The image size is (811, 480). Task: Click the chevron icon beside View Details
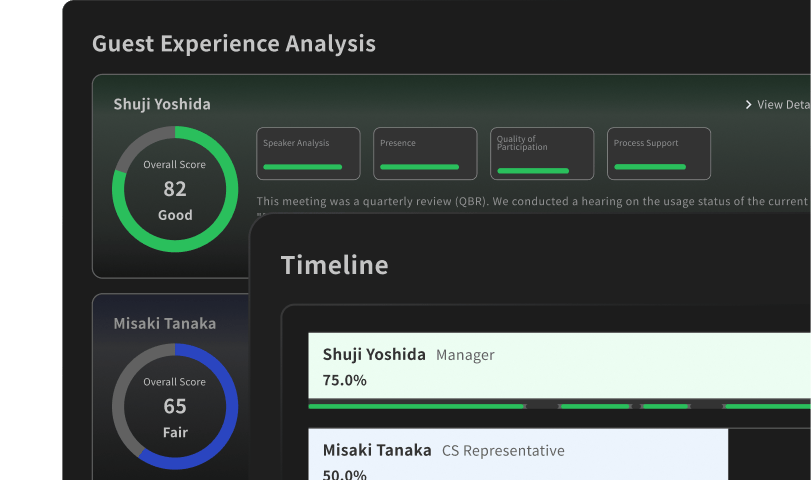point(748,105)
